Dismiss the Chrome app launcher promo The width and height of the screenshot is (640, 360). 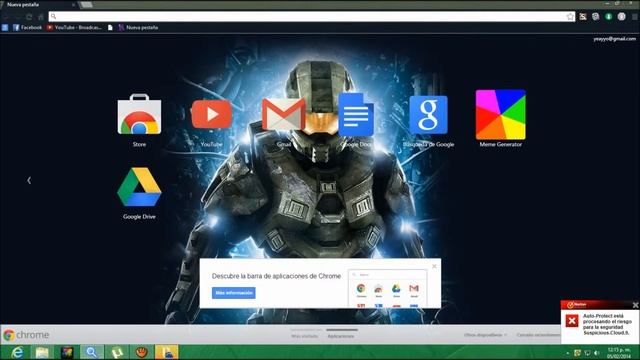coord(434,266)
